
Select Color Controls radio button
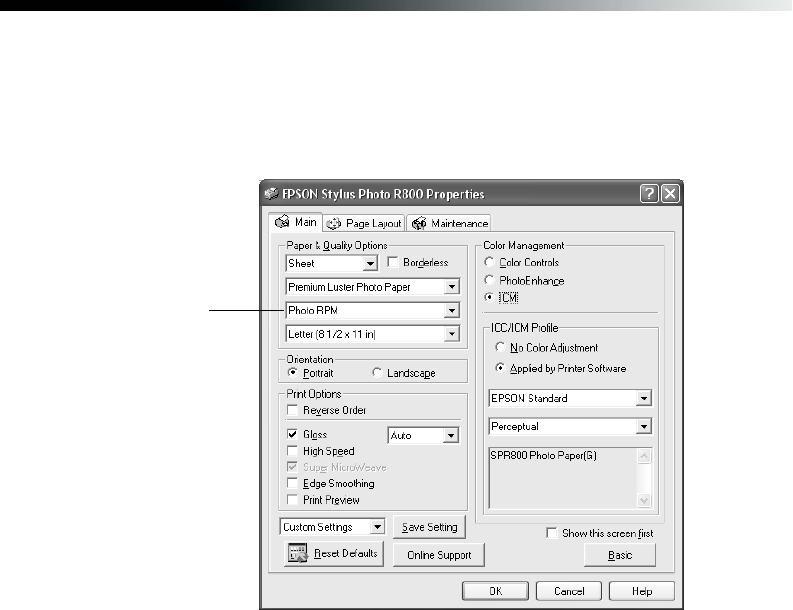489,262
